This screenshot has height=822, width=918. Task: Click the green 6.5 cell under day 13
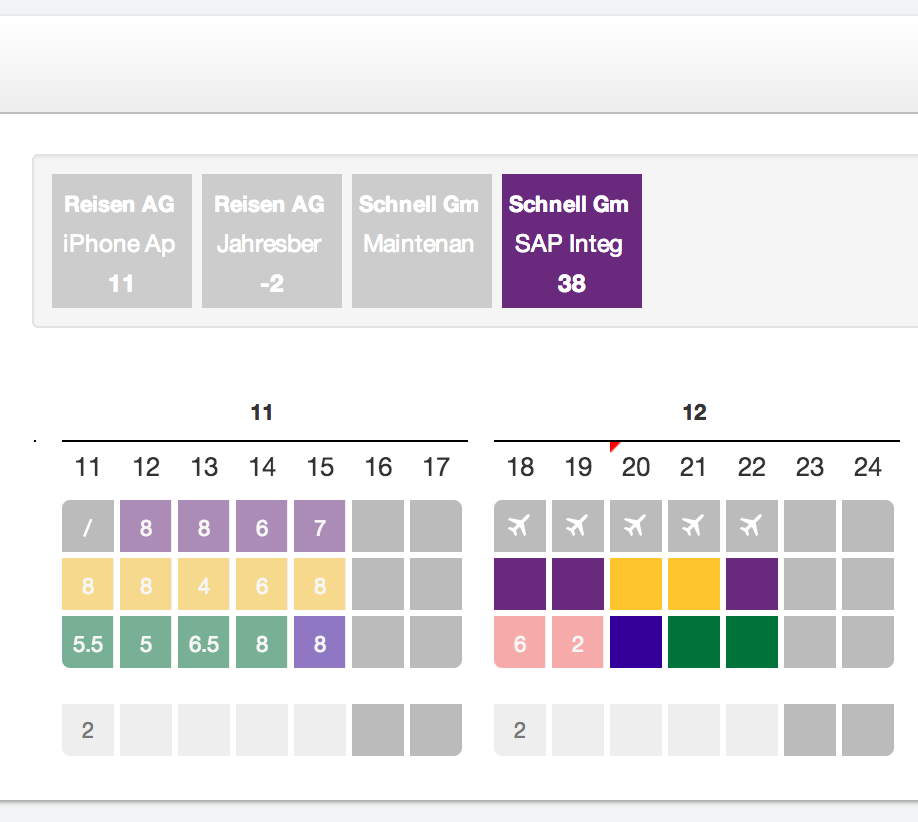coord(204,642)
